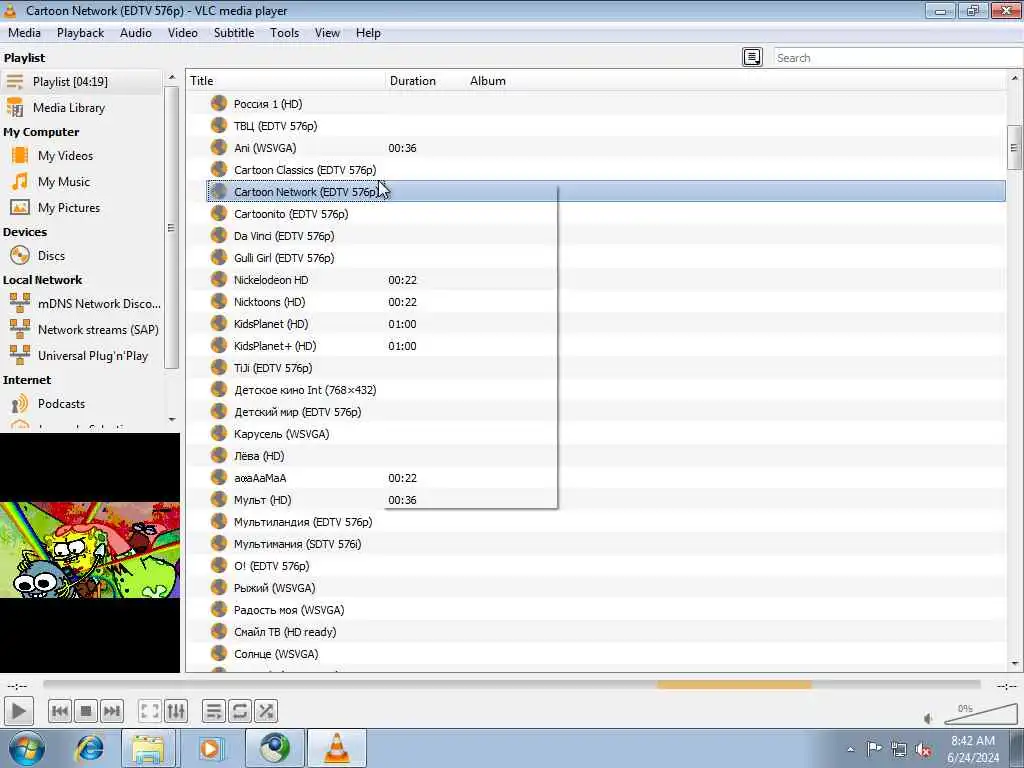This screenshot has width=1024, height=768.
Task: Select mDNS Network Discovery item
Action: (x=82, y=304)
